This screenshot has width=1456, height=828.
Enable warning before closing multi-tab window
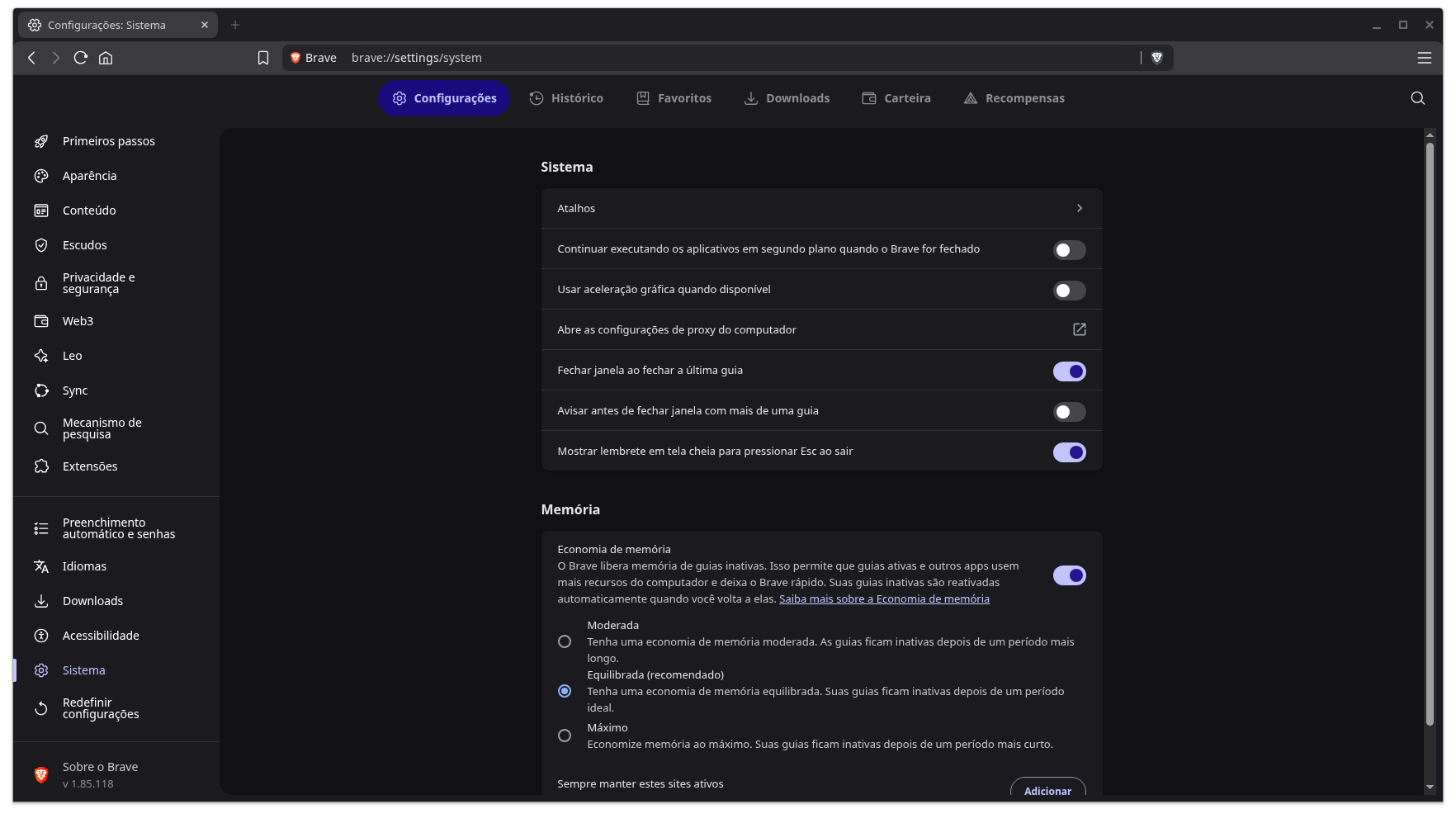(x=1069, y=412)
